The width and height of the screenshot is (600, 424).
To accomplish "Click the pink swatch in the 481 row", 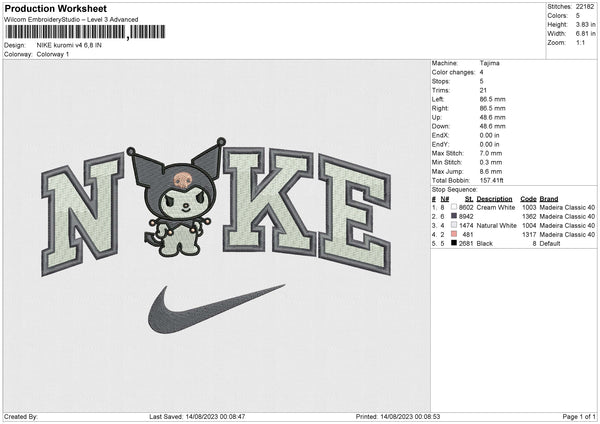I will pos(454,234).
